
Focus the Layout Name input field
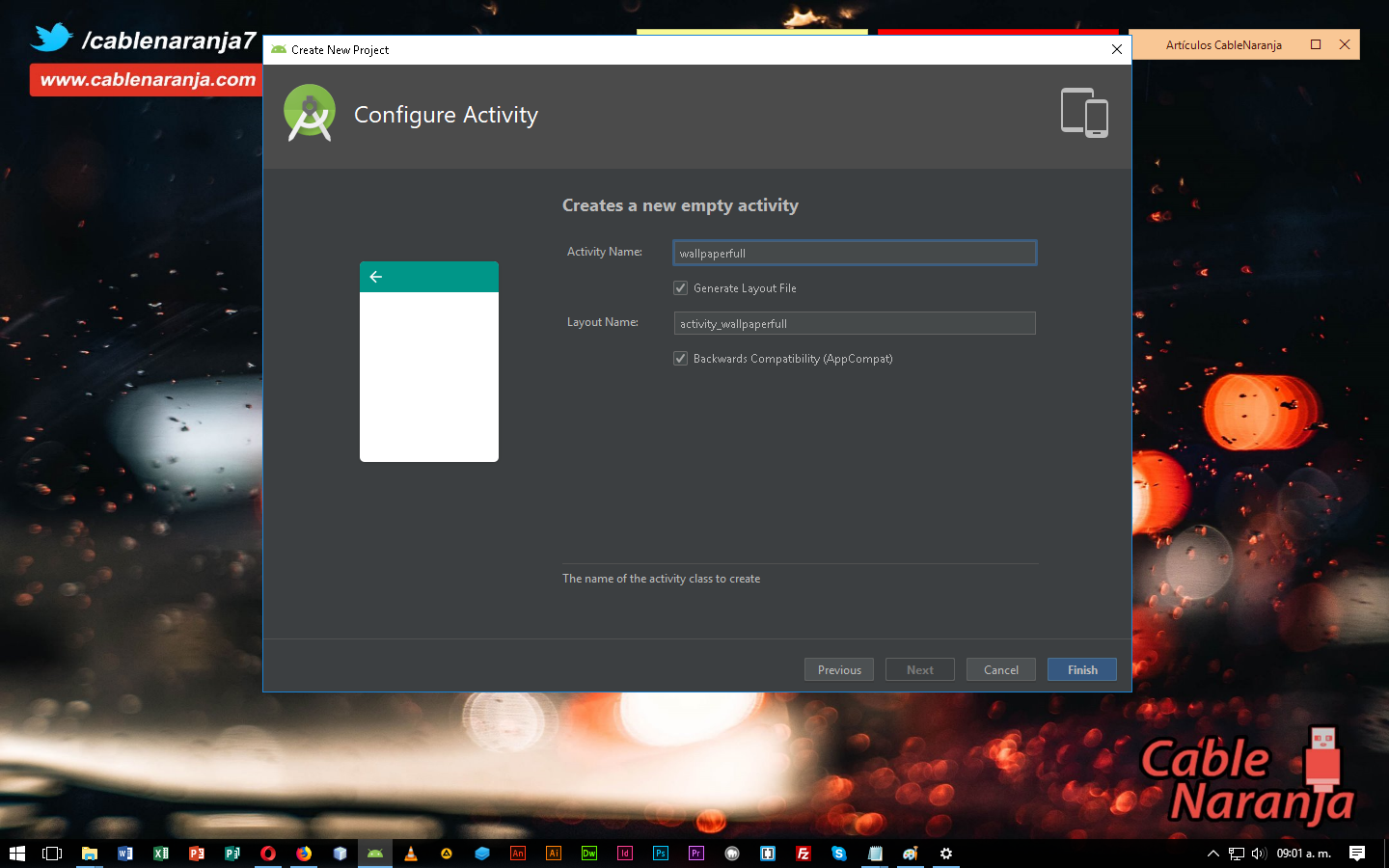pos(855,323)
